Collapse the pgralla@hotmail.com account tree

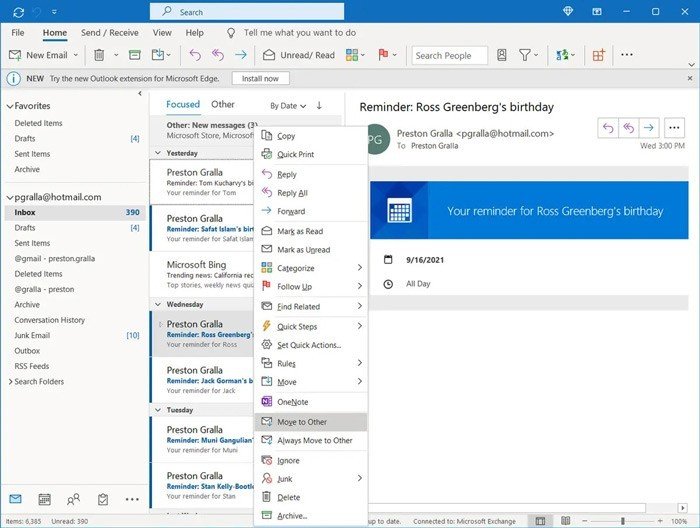coord(10,197)
